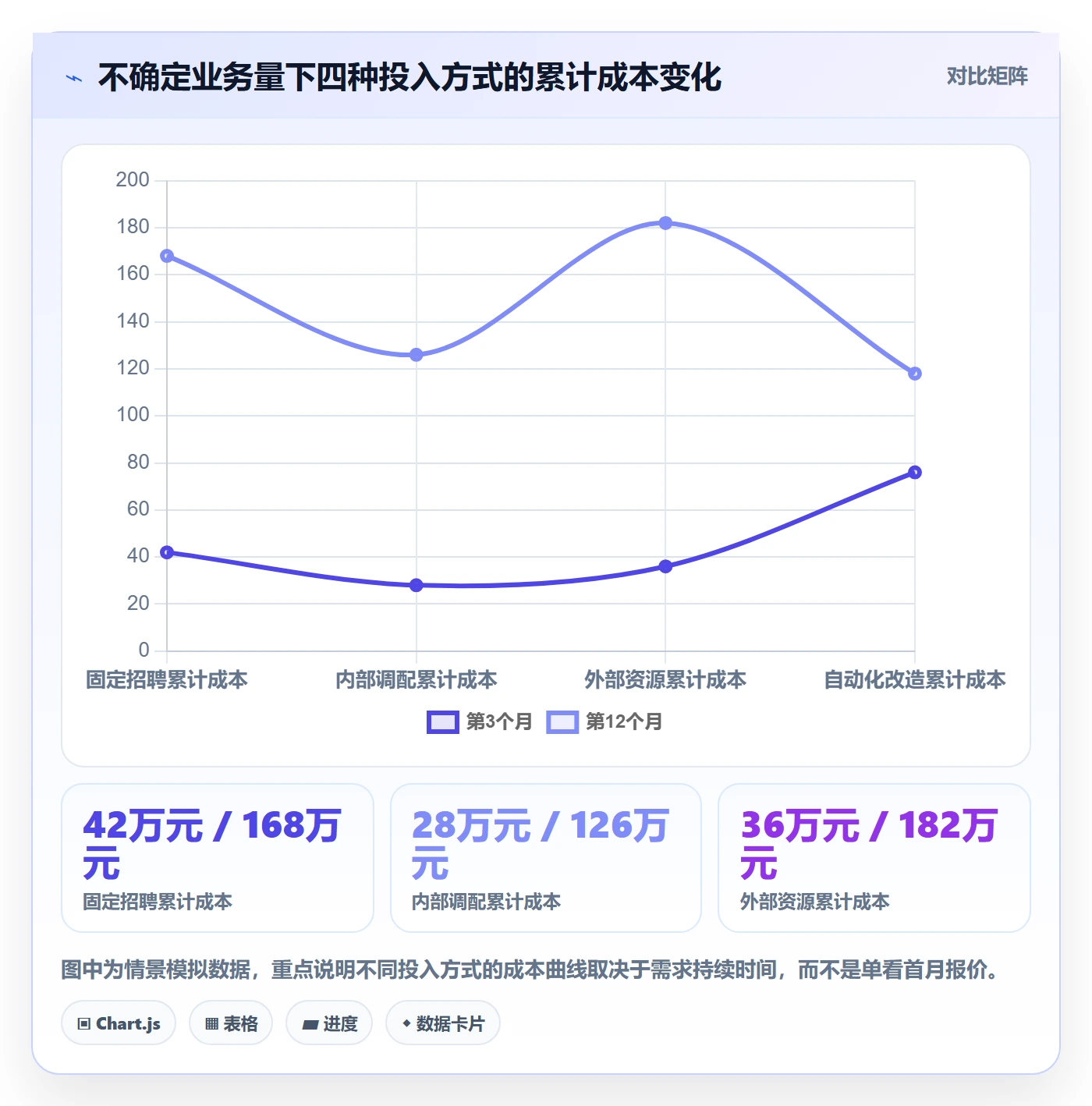The width and height of the screenshot is (1092, 1106).
Task: Click the 36万元 / 182万元 stat card value
Action: point(869,845)
